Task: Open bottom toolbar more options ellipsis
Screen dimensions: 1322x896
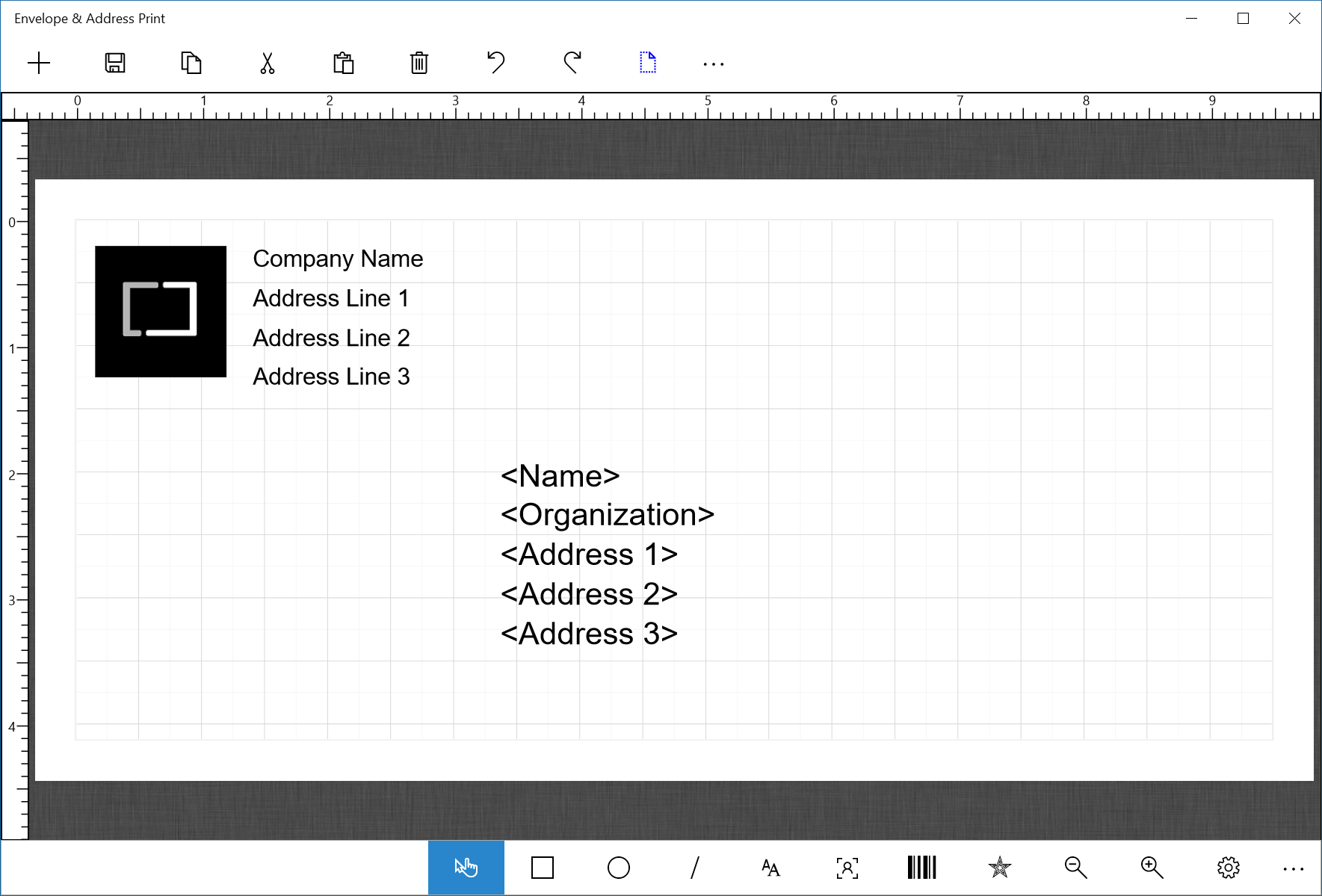Action: 1294,869
